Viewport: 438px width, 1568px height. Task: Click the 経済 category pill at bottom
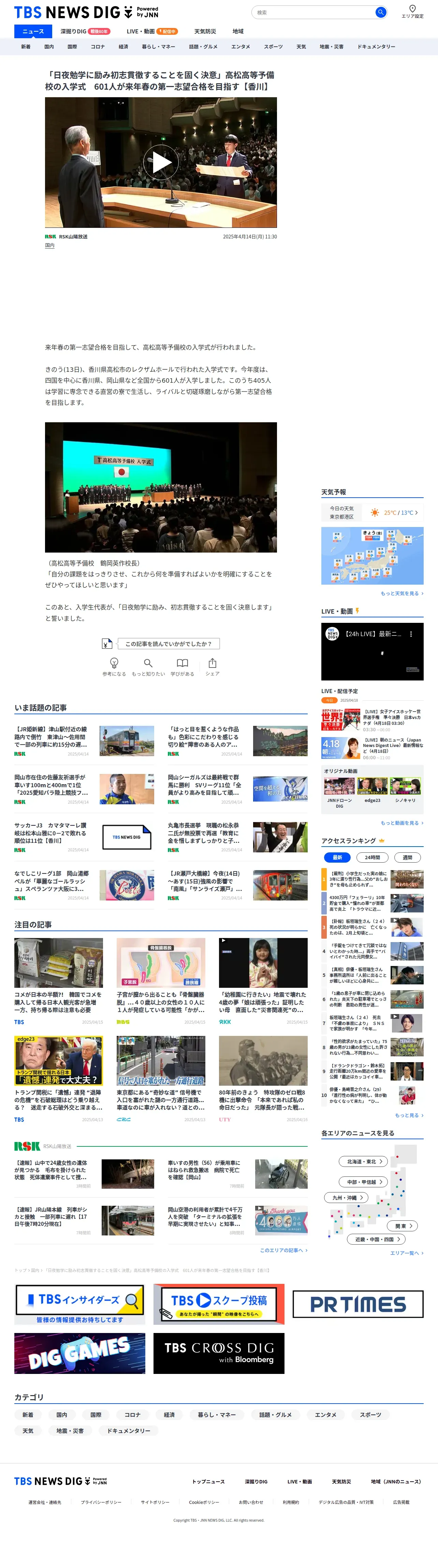click(x=169, y=1415)
